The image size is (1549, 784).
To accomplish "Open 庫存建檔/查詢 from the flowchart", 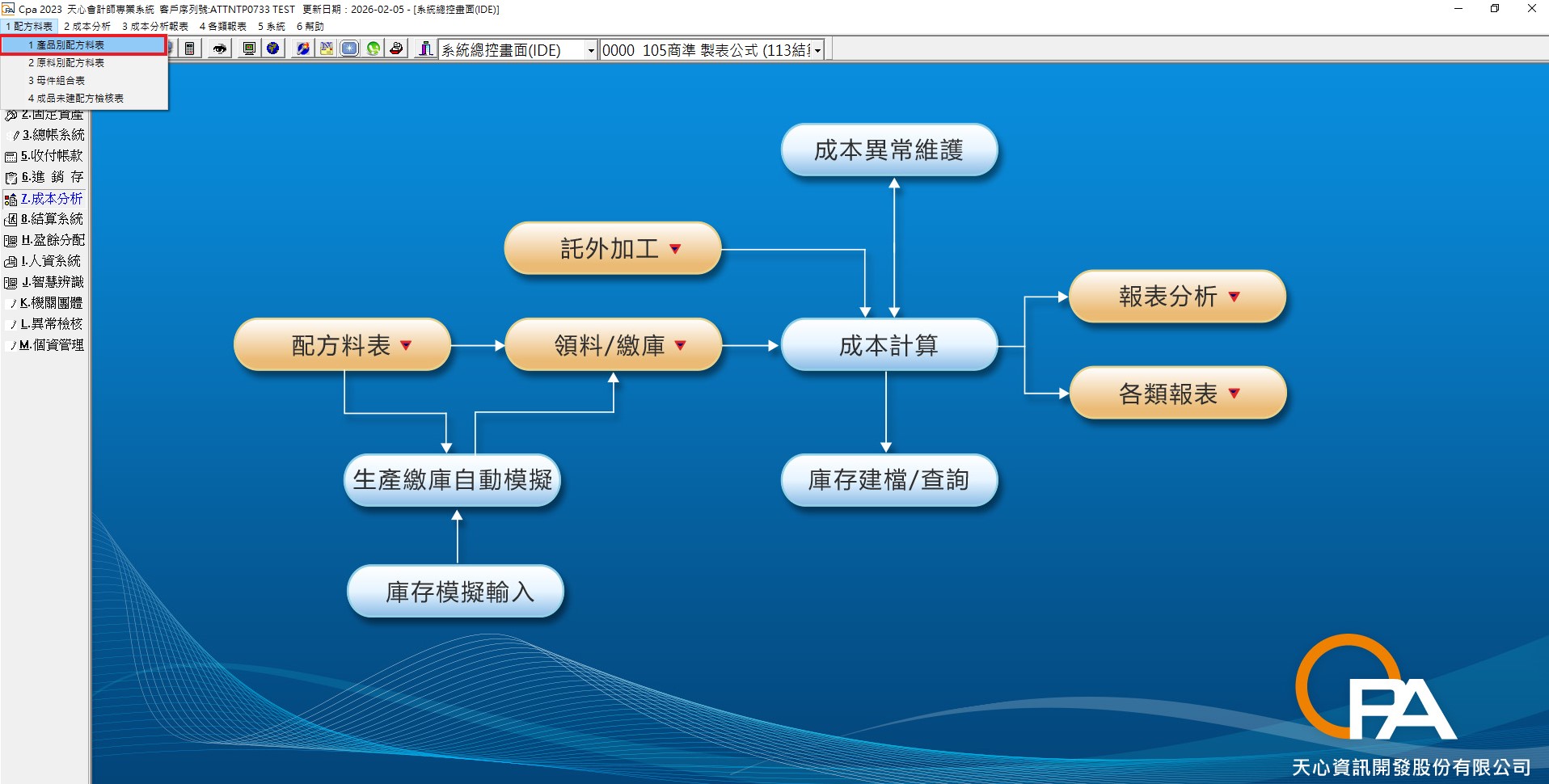I will pos(889,480).
